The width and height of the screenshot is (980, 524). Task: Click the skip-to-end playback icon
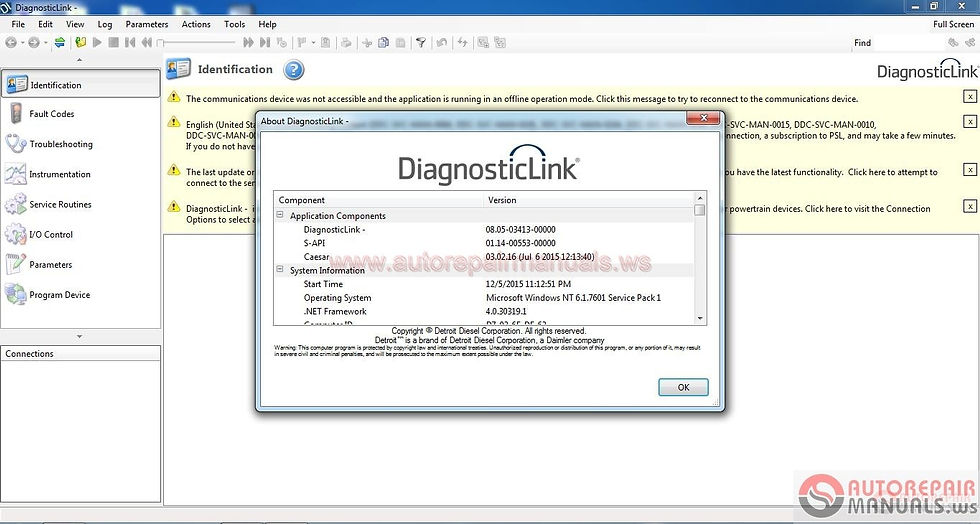[x=265, y=43]
